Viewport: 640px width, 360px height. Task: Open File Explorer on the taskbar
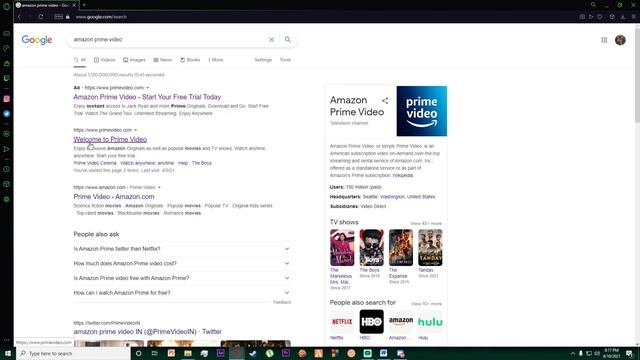pos(188,353)
